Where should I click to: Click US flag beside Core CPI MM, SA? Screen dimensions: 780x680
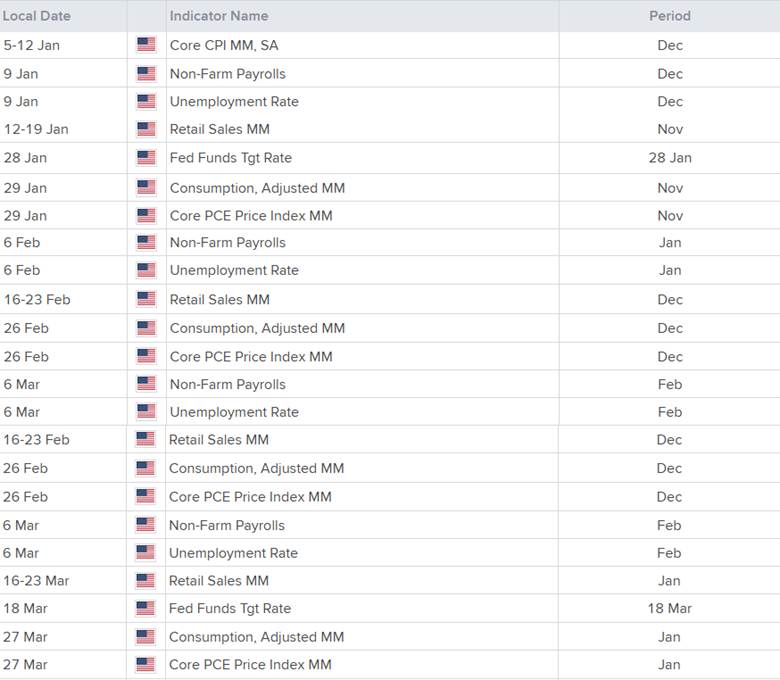pos(146,45)
